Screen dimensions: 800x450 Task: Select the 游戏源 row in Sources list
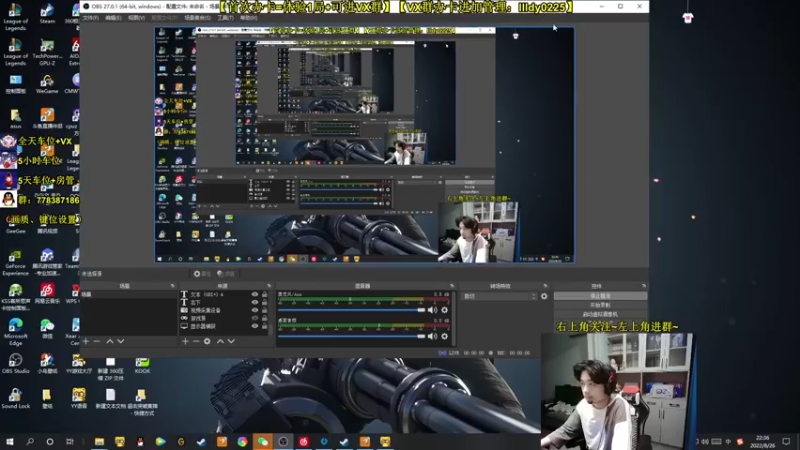point(223,318)
